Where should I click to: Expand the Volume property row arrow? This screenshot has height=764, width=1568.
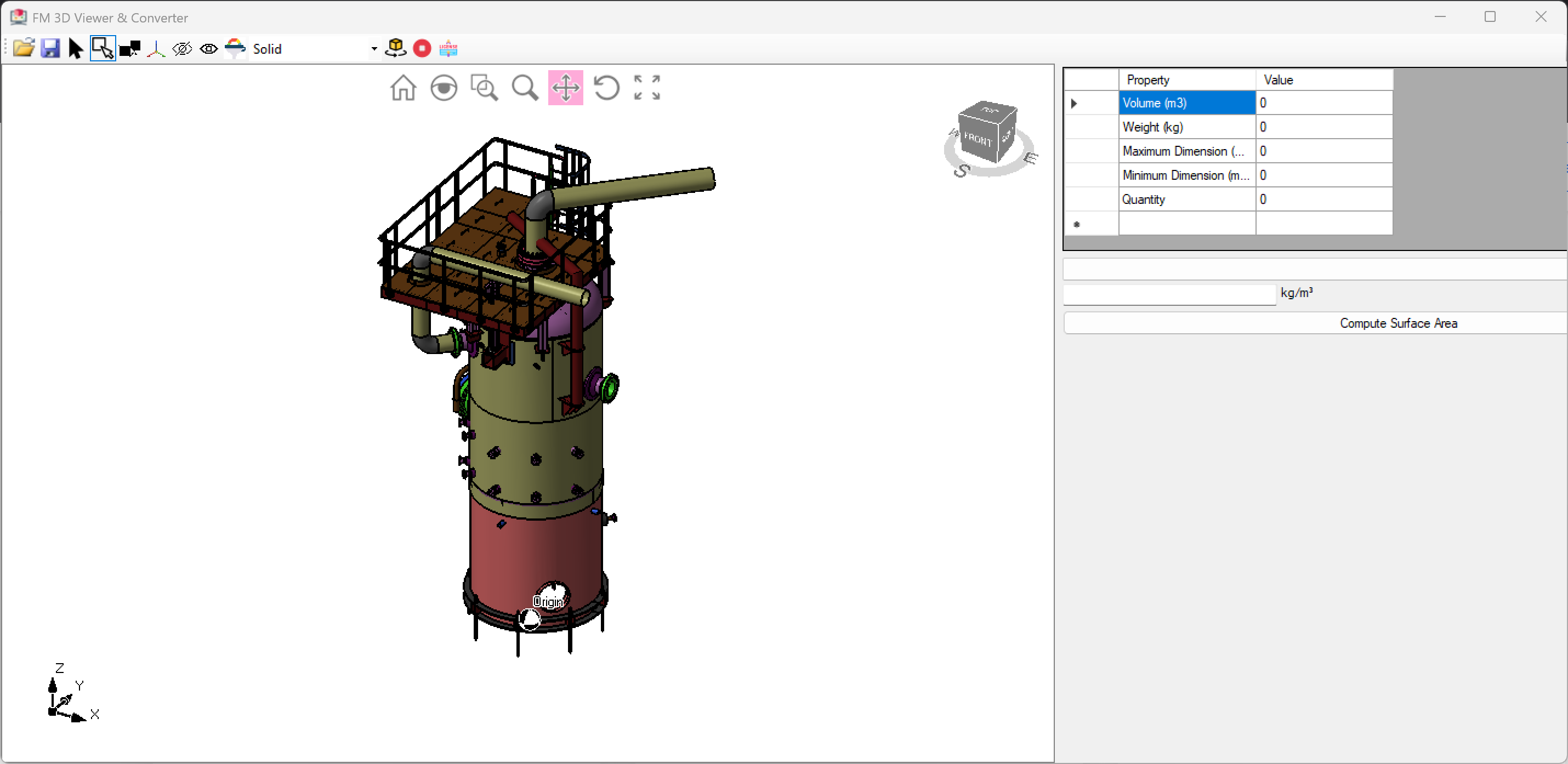point(1073,103)
